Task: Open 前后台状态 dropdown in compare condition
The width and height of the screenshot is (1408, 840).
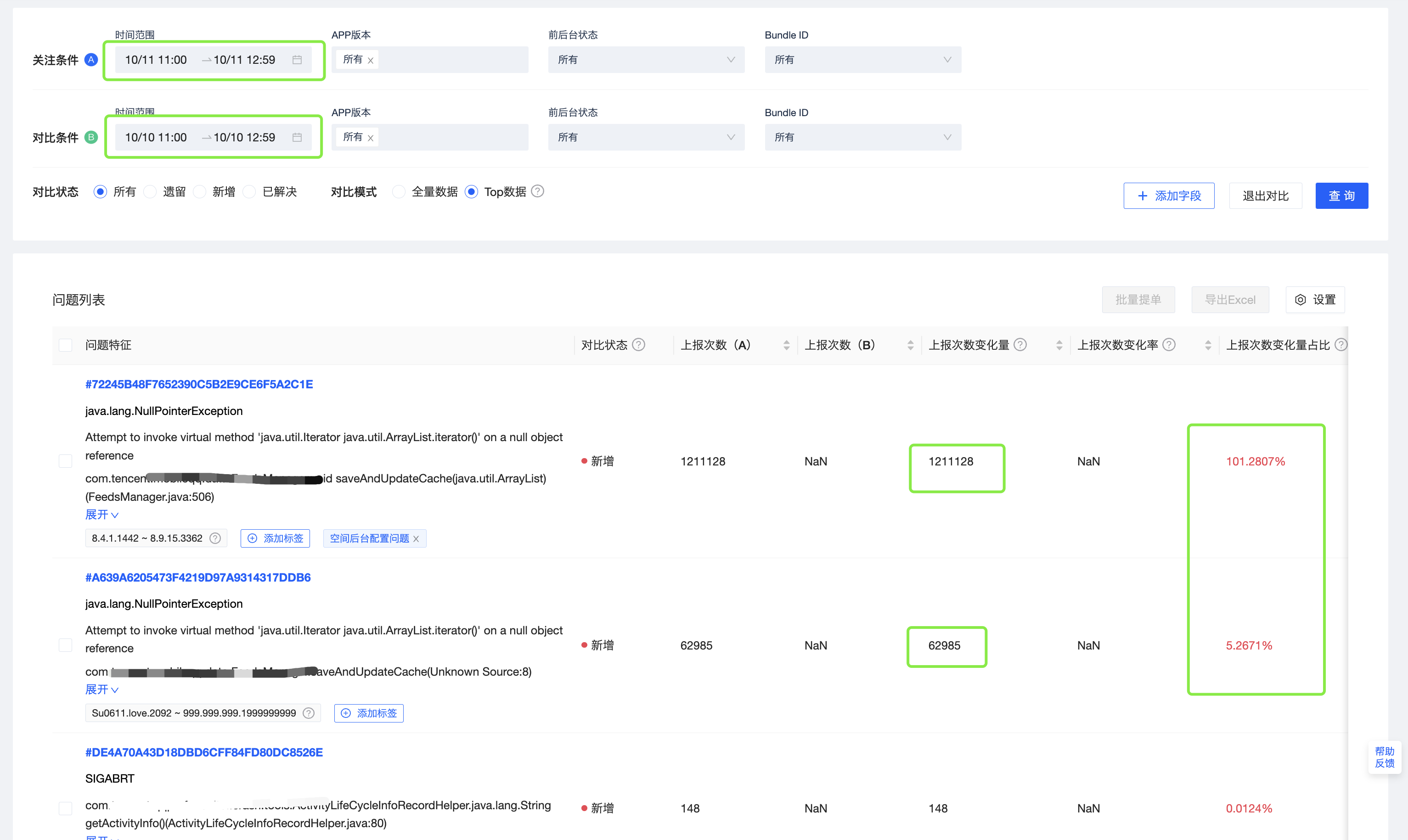Action: [646, 138]
